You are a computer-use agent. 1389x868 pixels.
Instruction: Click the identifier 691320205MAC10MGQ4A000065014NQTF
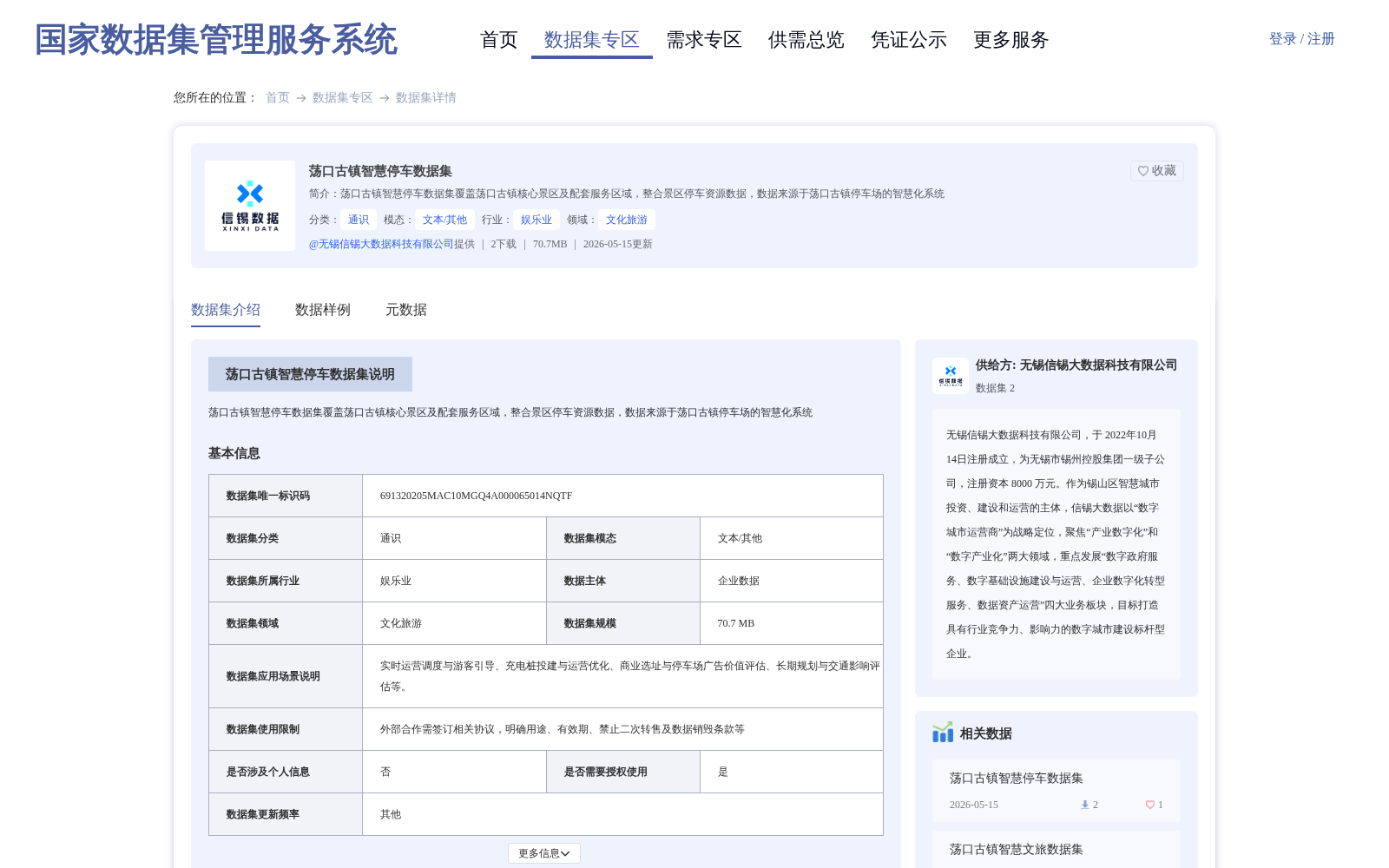tap(477, 496)
